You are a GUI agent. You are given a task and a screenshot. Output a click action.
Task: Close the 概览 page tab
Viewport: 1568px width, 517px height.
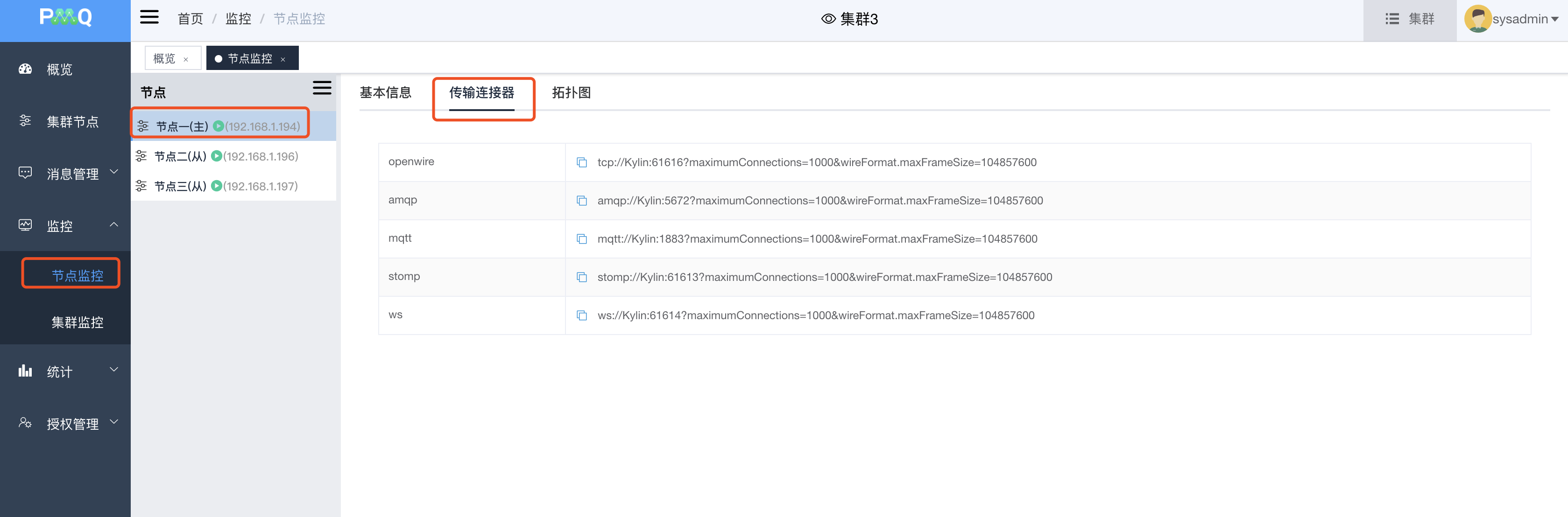[x=186, y=59]
